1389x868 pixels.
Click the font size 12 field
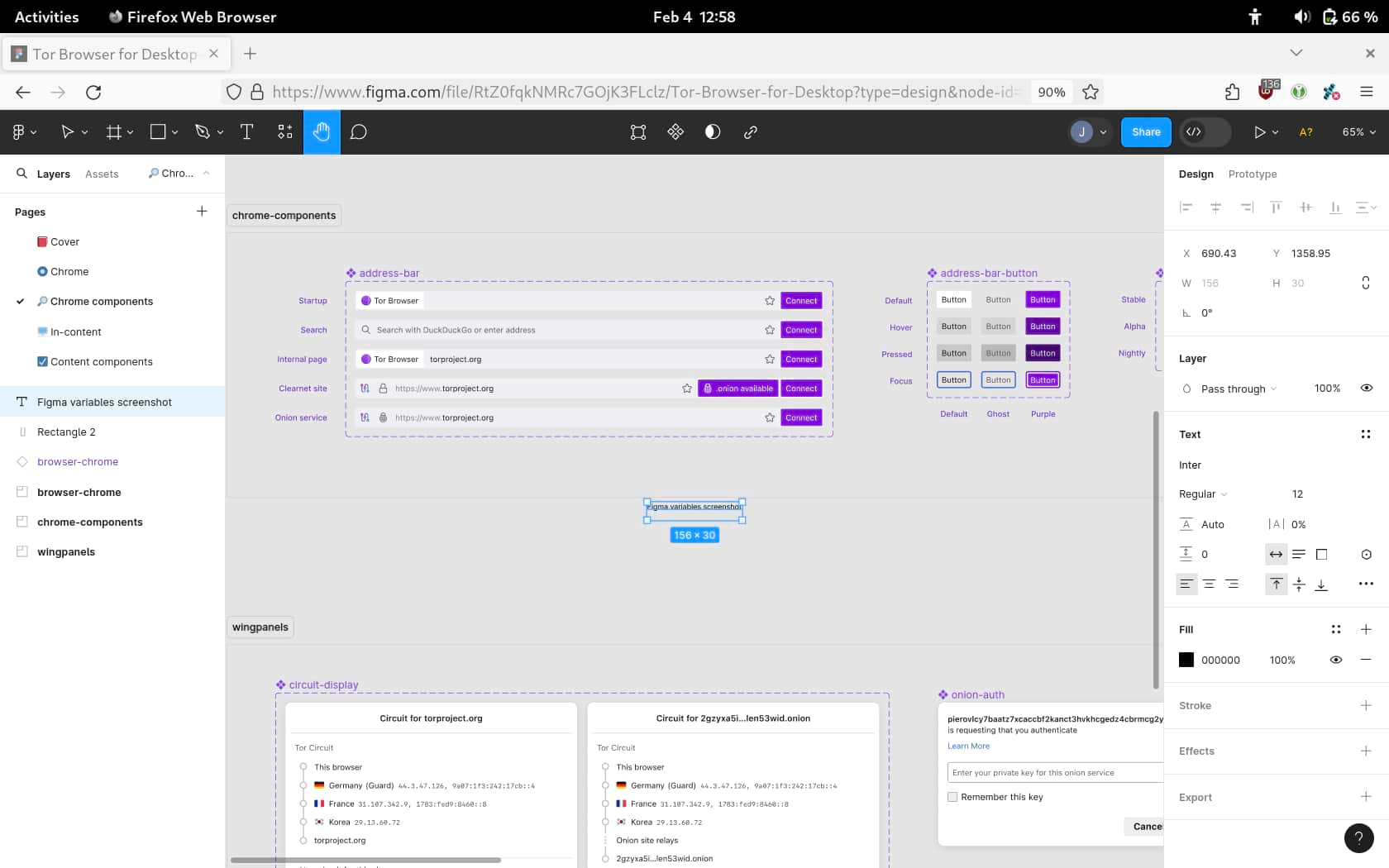pos(1298,494)
